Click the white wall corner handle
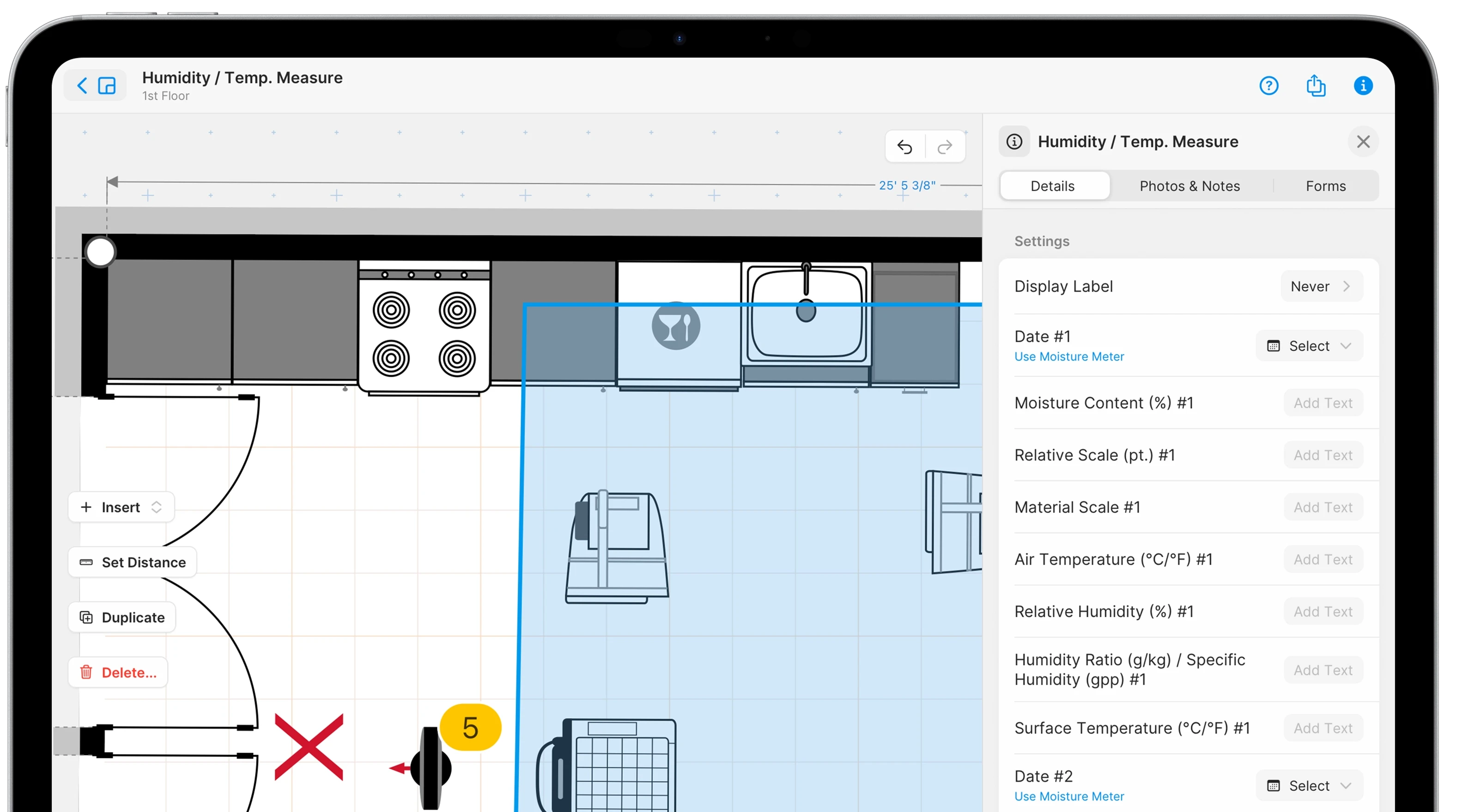The height and width of the screenshot is (812, 1462). coord(100,252)
